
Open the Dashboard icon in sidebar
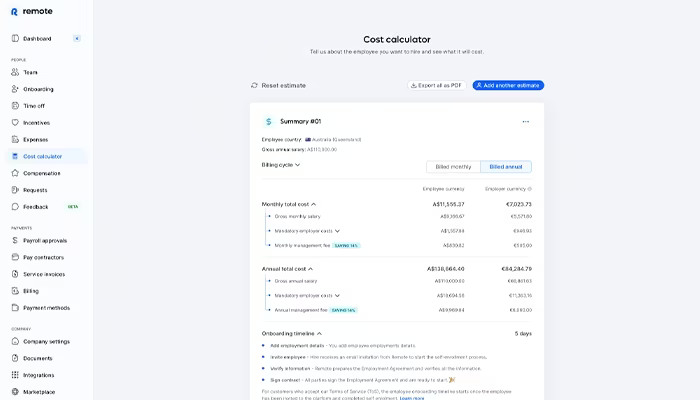click(x=15, y=38)
